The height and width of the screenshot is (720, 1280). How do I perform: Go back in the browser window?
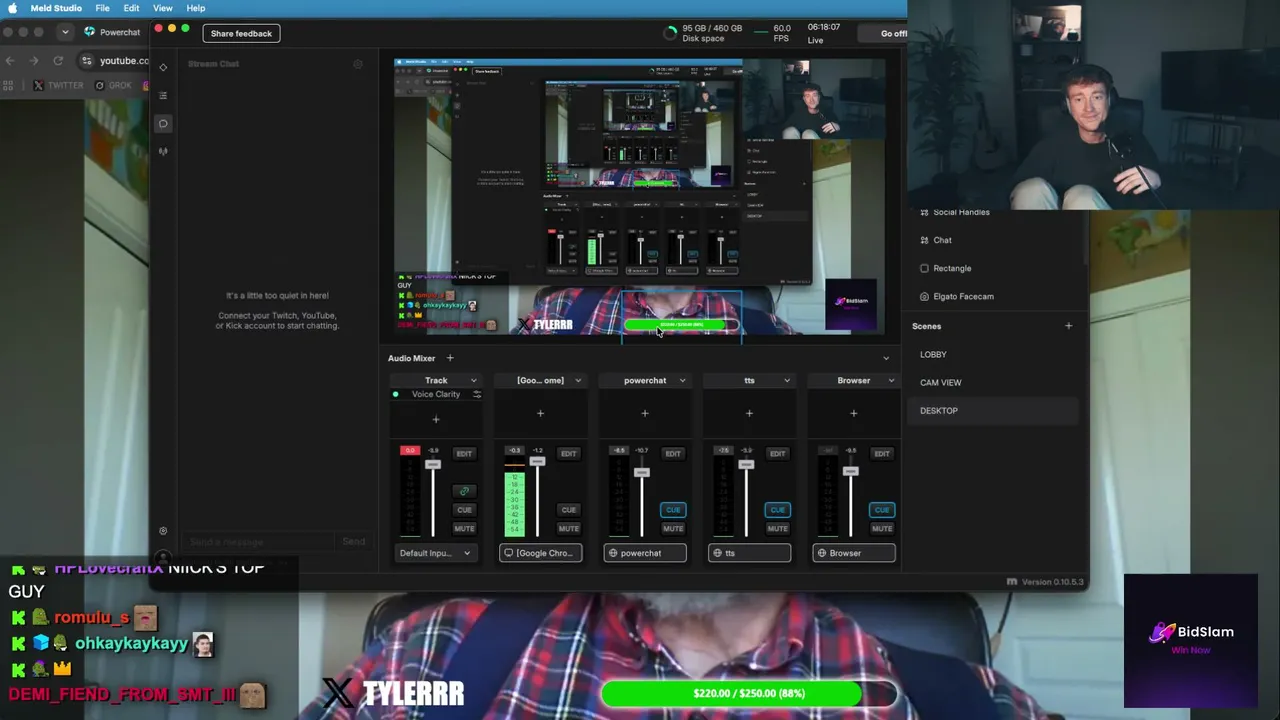tap(10, 61)
